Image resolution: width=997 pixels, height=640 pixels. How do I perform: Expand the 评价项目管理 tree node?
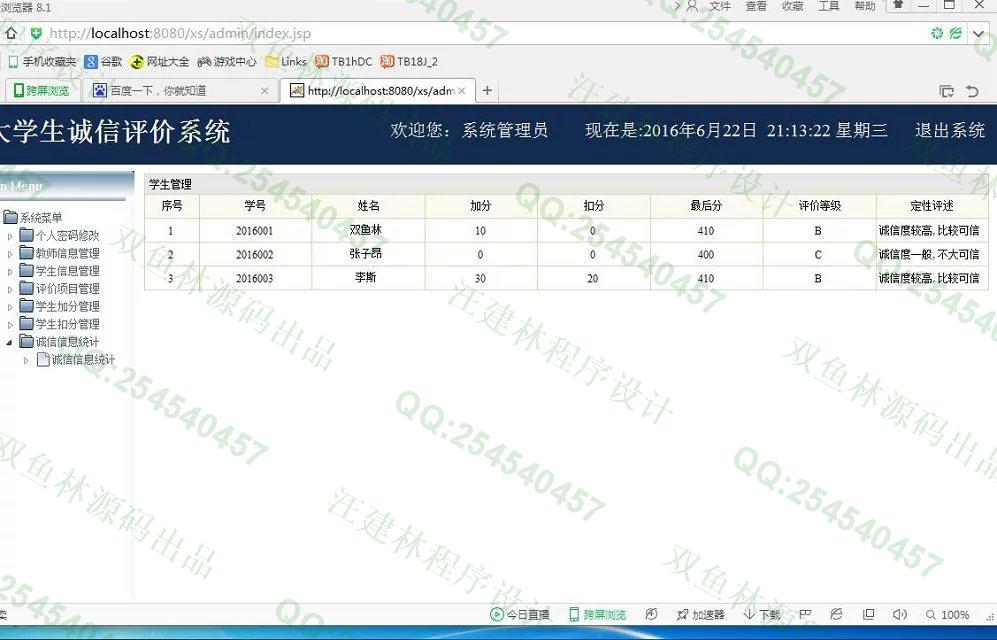10,289
